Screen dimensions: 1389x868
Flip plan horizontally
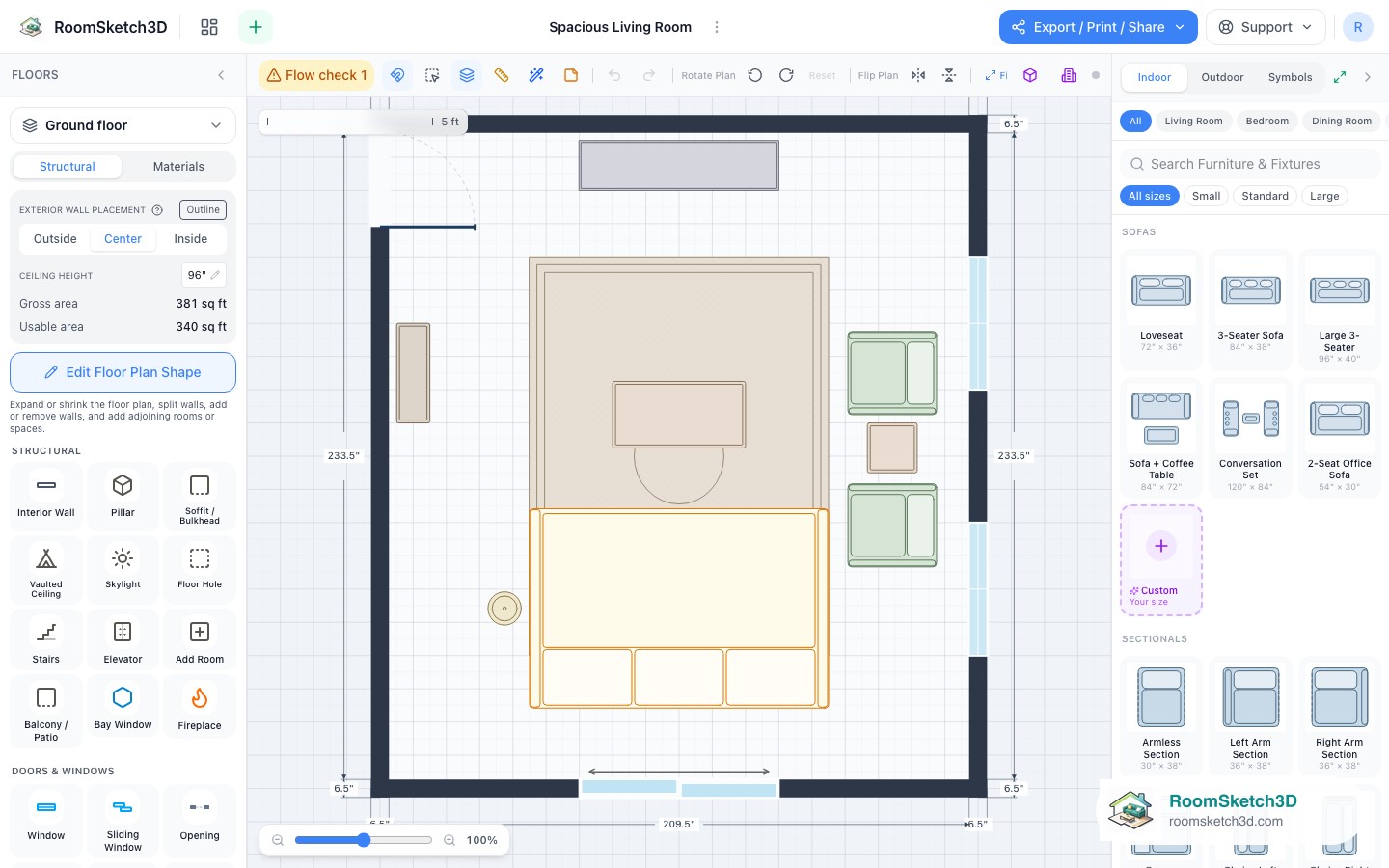tap(918, 75)
